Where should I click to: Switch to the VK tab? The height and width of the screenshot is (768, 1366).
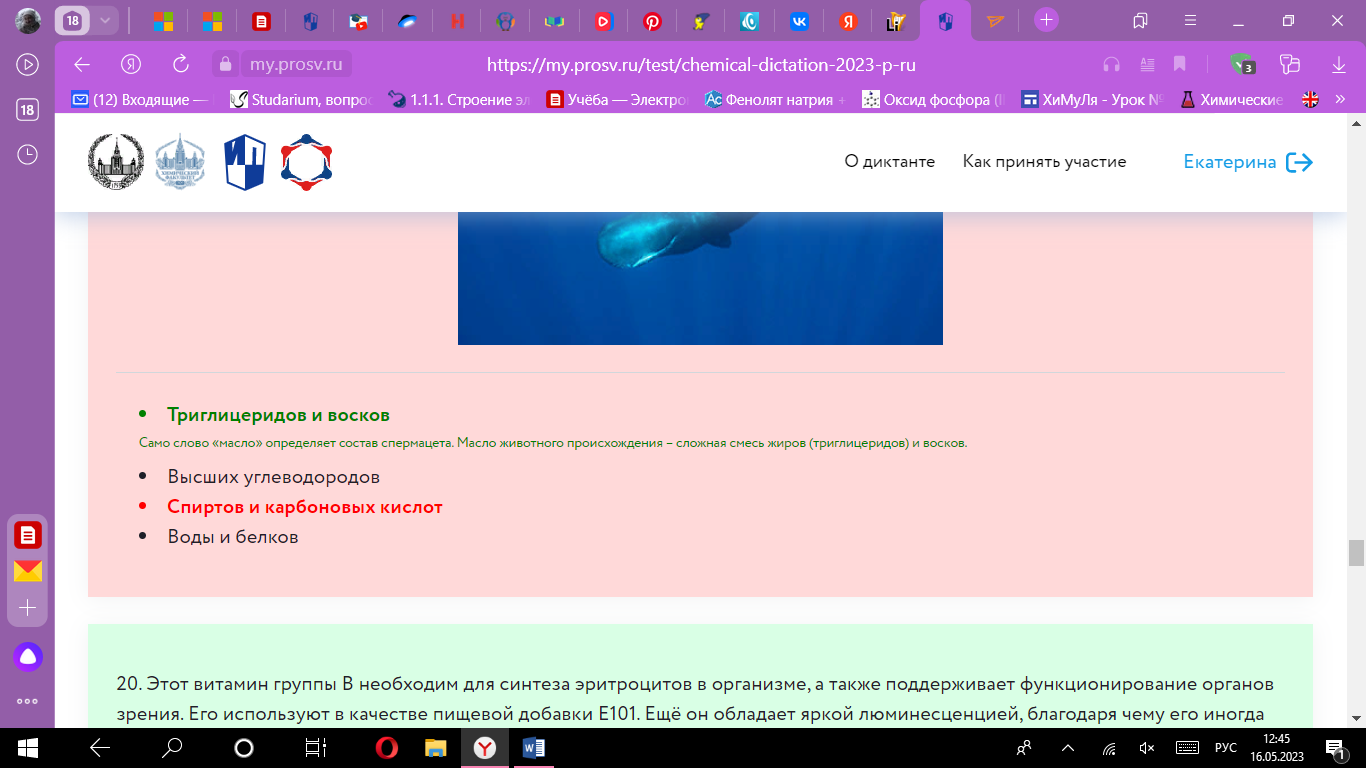pyautogui.click(x=799, y=20)
